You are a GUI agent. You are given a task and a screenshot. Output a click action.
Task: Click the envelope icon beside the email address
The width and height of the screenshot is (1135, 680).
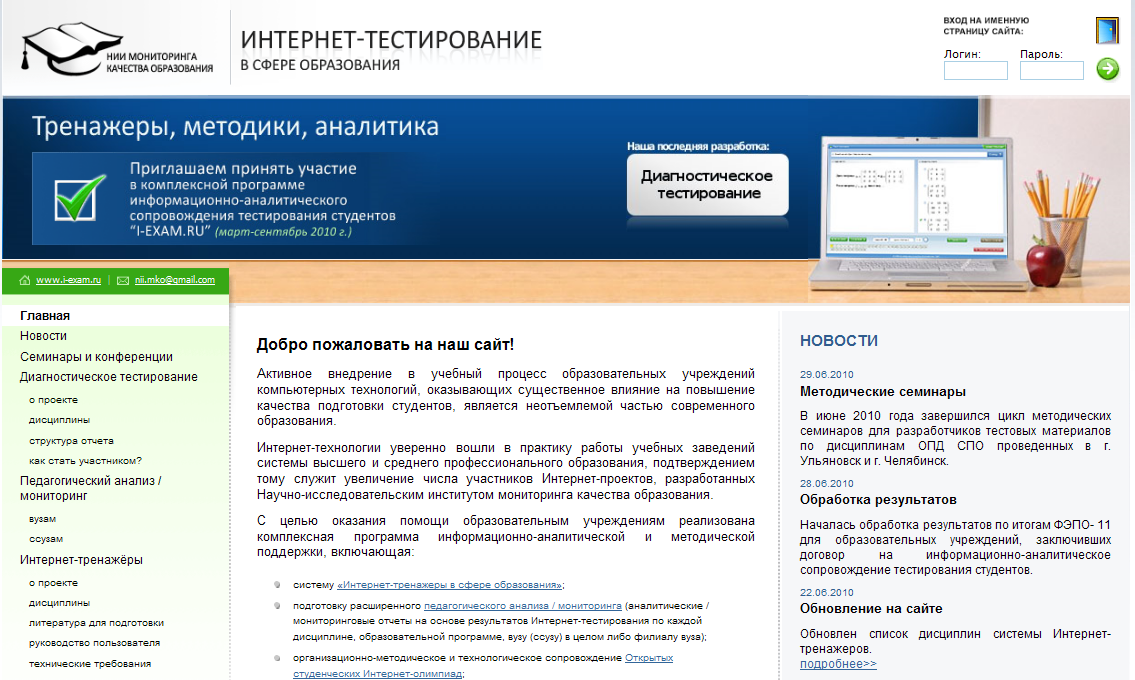point(123,281)
